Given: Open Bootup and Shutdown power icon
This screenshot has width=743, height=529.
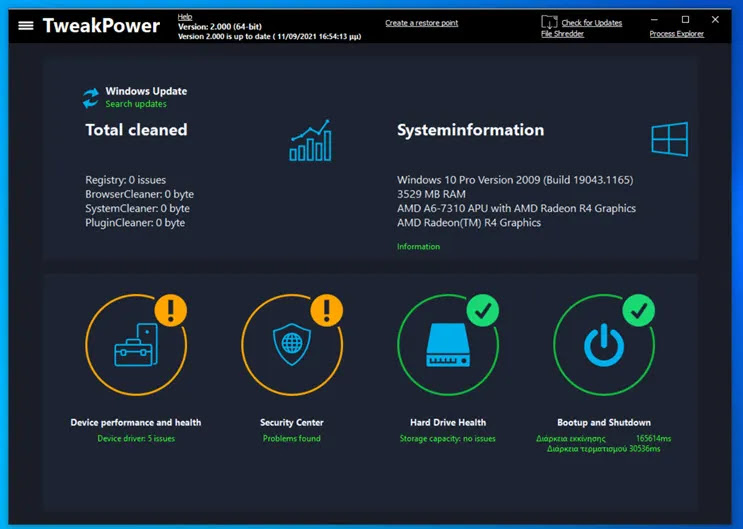Looking at the screenshot, I should pos(604,345).
